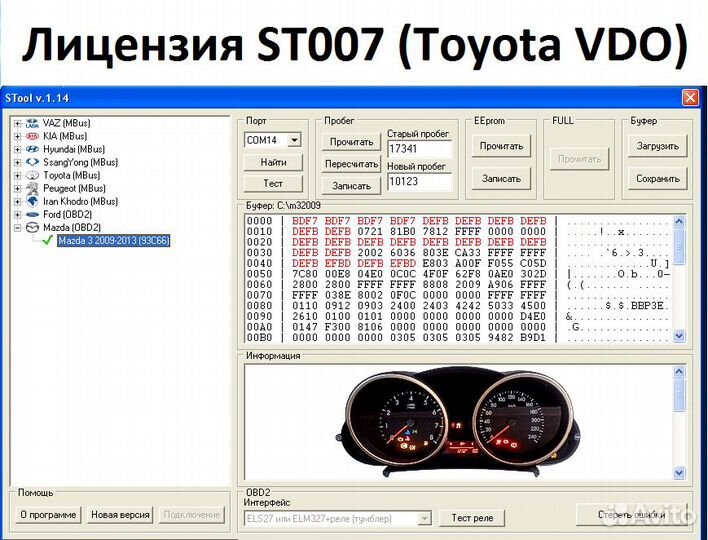708x540 pixels.
Task: Click the Тест реле button
Action: tap(472, 518)
